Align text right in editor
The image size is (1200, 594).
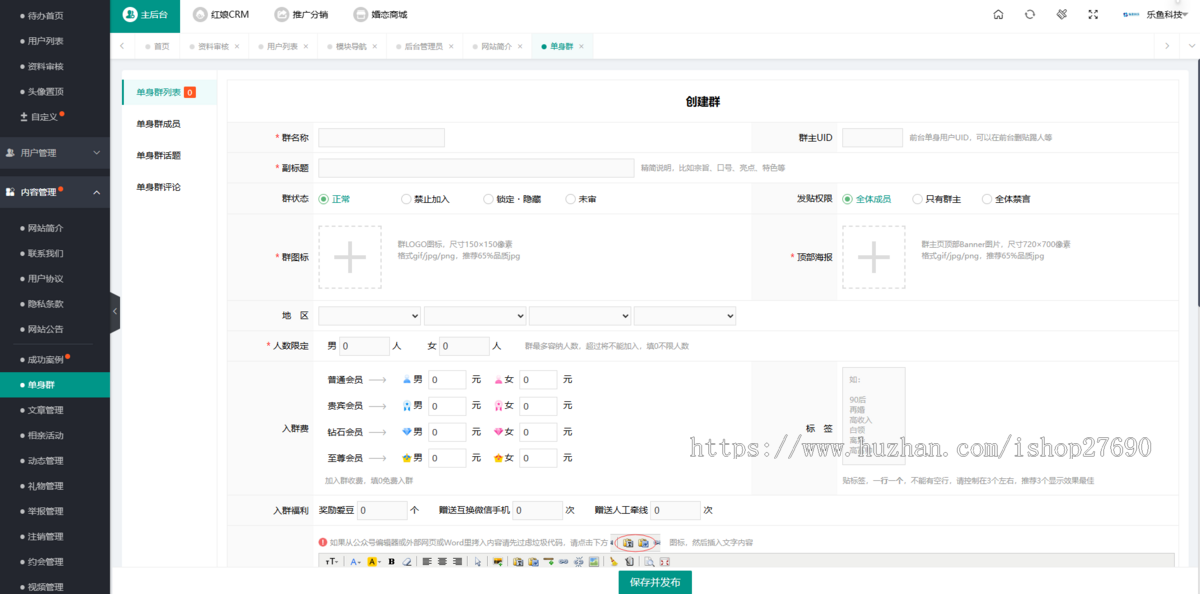(457, 562)
